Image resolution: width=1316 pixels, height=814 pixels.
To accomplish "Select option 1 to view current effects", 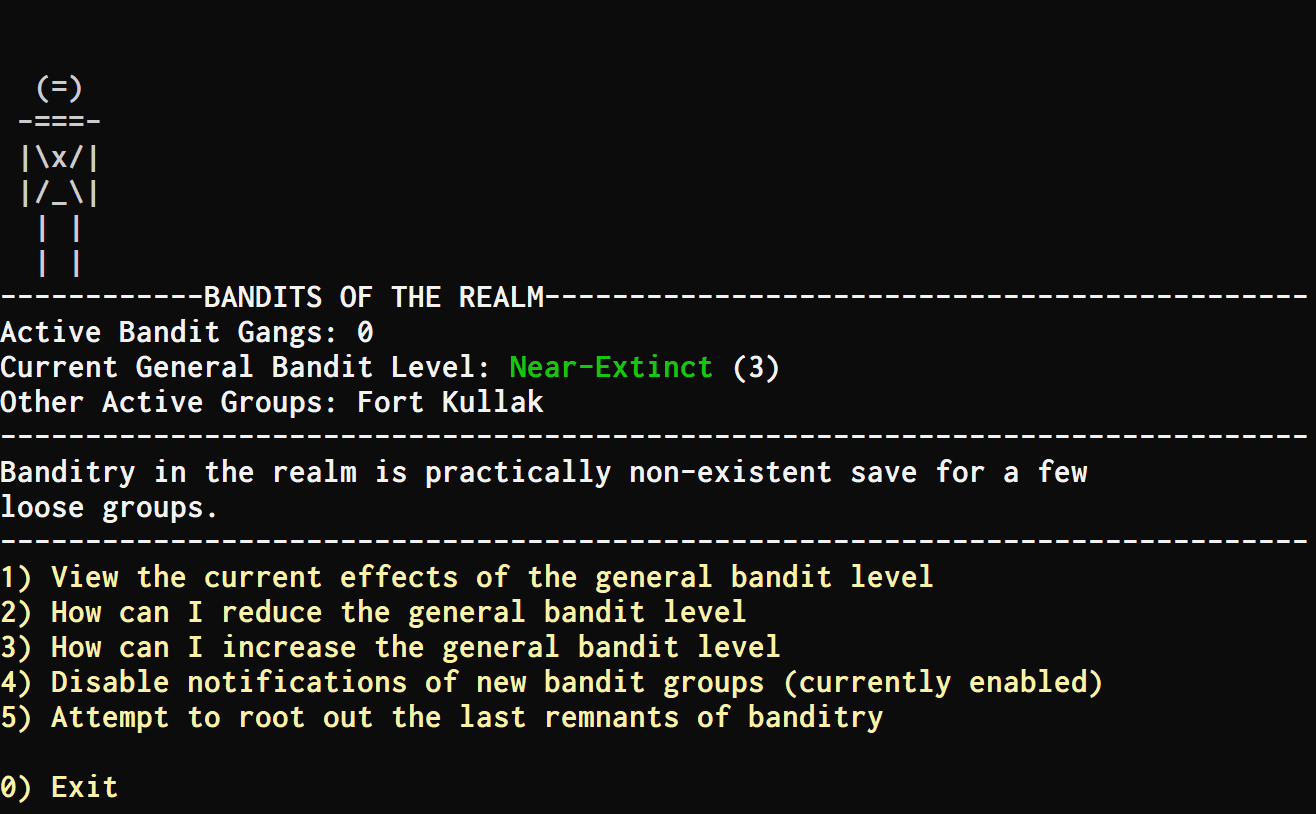I will [x=467, y=577].
